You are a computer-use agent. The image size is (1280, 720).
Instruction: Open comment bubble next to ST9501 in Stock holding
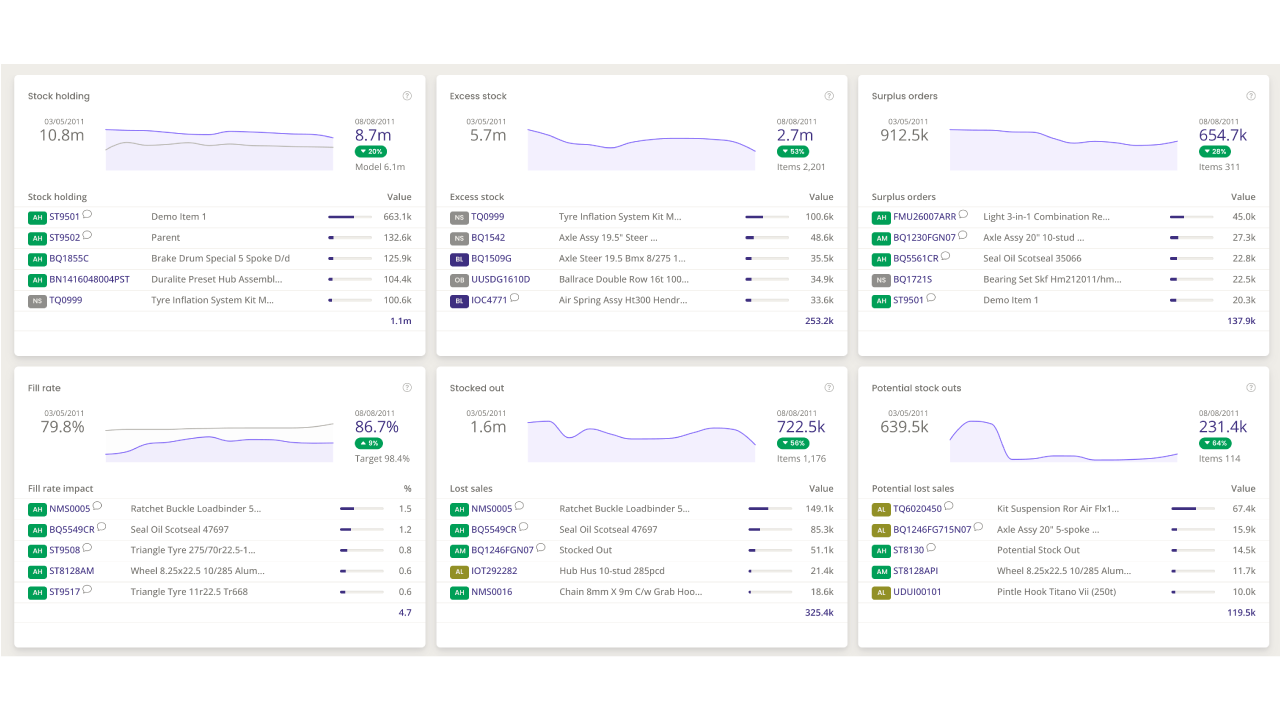tap(87, 215)
